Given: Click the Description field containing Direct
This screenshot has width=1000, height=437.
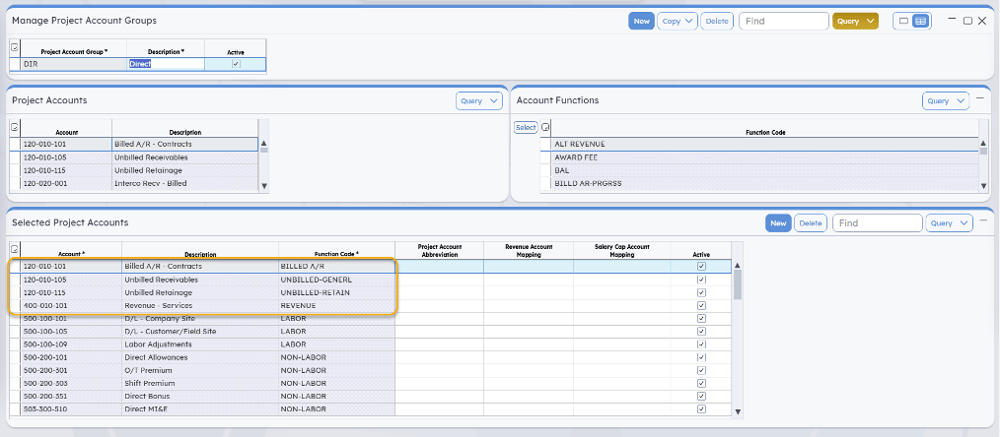Looking at the screenshot, I should [x=166, y=64].
